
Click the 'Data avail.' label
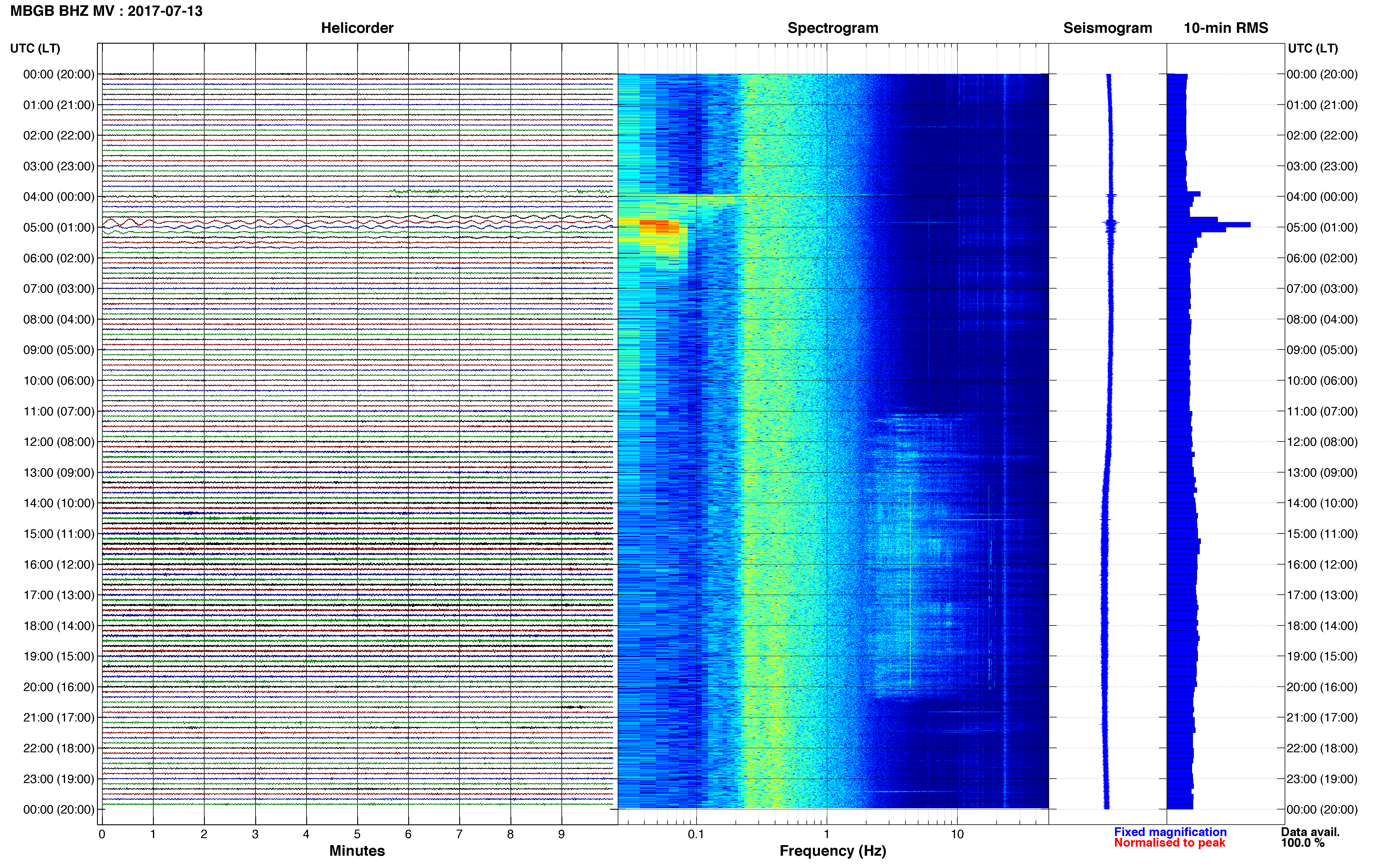tap(1310, 832)
